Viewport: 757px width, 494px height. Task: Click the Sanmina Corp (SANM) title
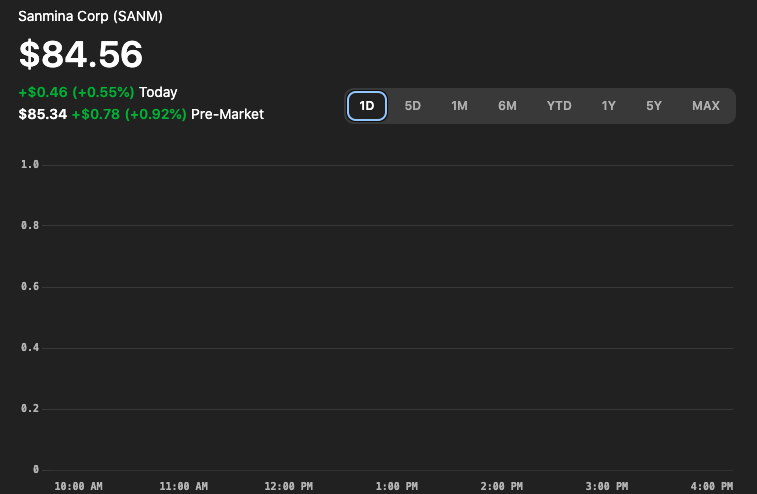(x=90, y=16)
